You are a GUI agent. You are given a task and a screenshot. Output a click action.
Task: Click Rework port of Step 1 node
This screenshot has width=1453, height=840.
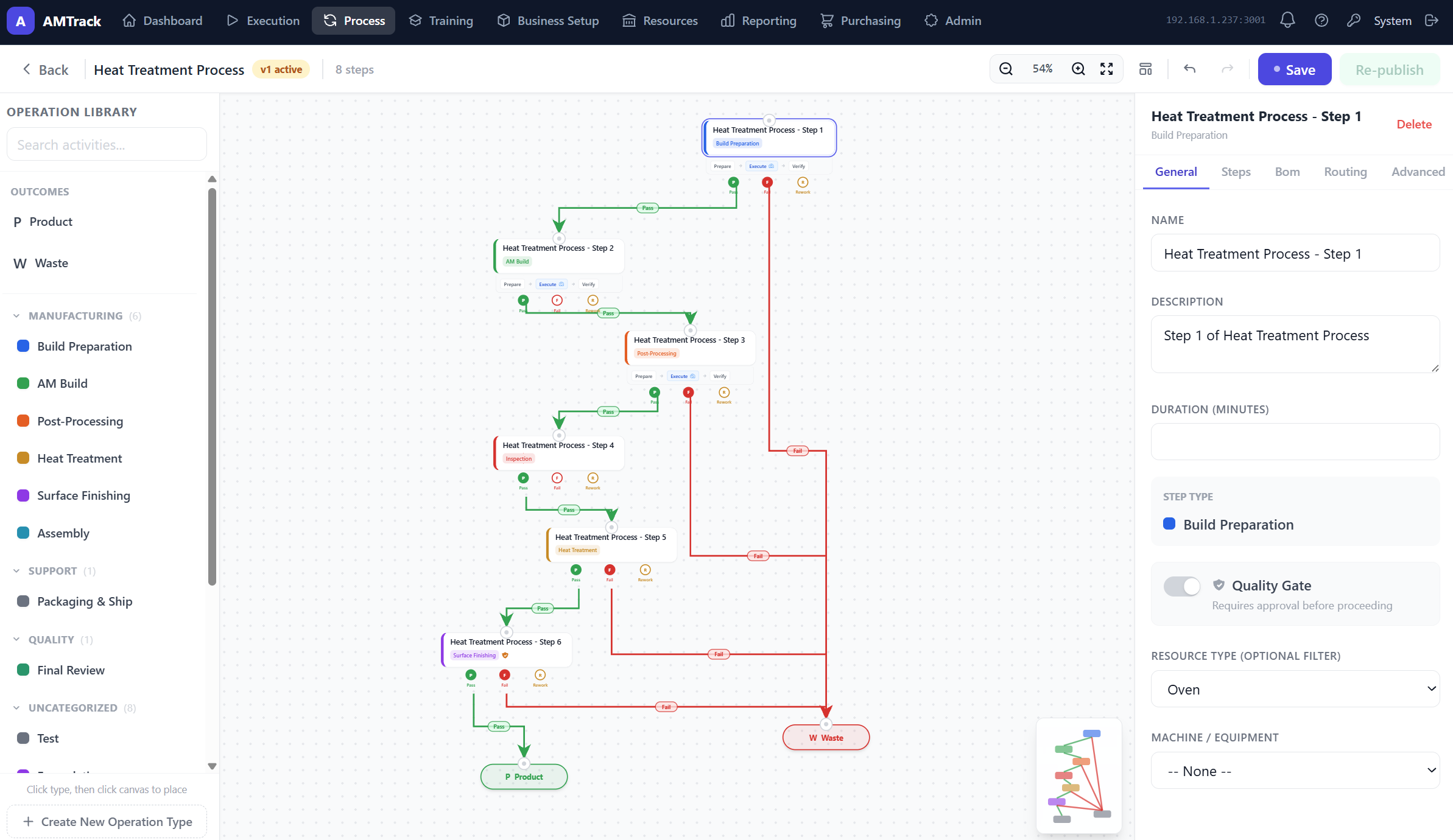click(803, 182)
